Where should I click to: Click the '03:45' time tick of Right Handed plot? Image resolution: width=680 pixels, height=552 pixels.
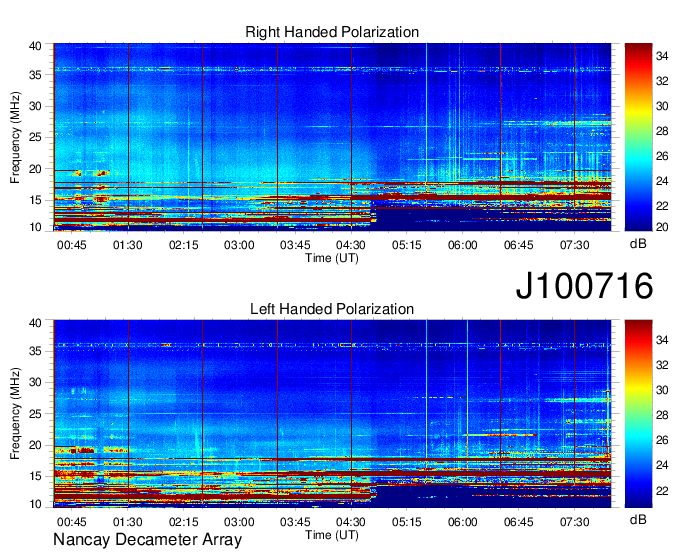295,245
